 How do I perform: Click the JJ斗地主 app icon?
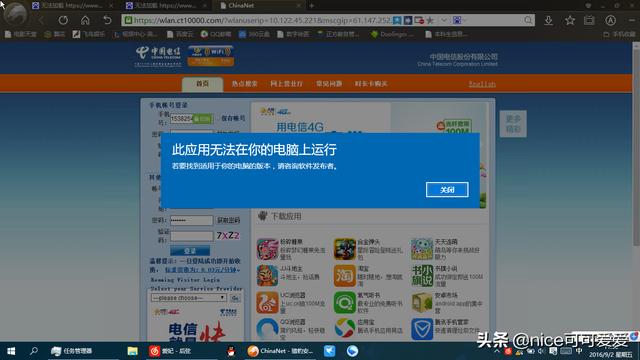267,275
